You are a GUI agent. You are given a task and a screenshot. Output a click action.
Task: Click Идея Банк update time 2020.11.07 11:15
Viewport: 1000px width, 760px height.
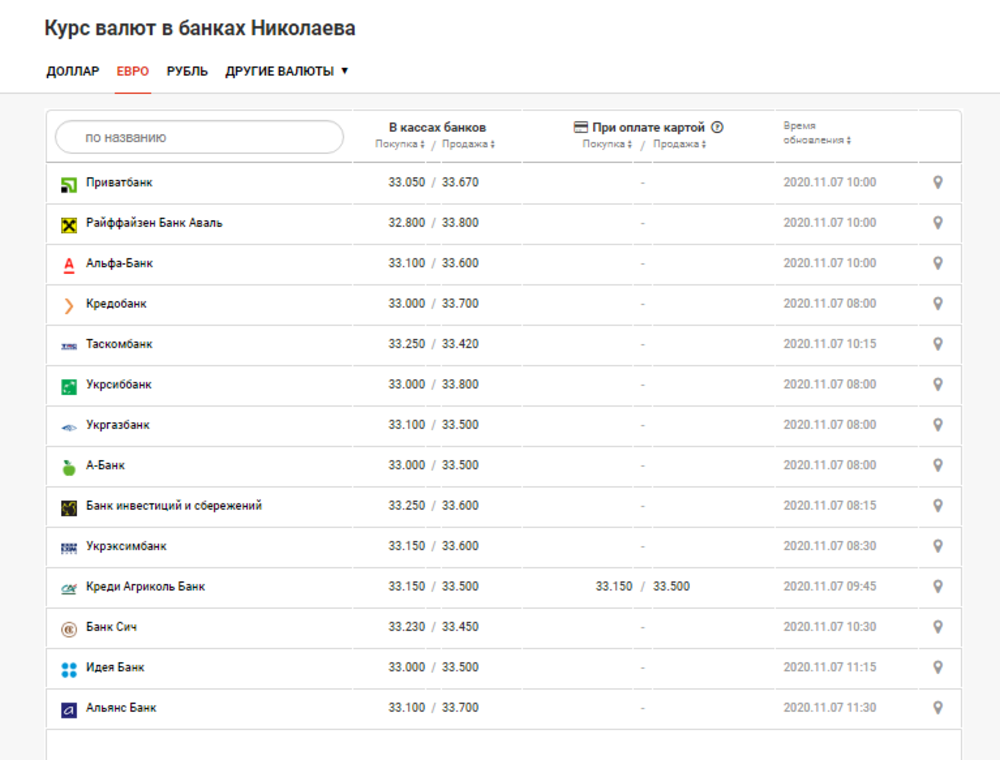click(830, 668)
